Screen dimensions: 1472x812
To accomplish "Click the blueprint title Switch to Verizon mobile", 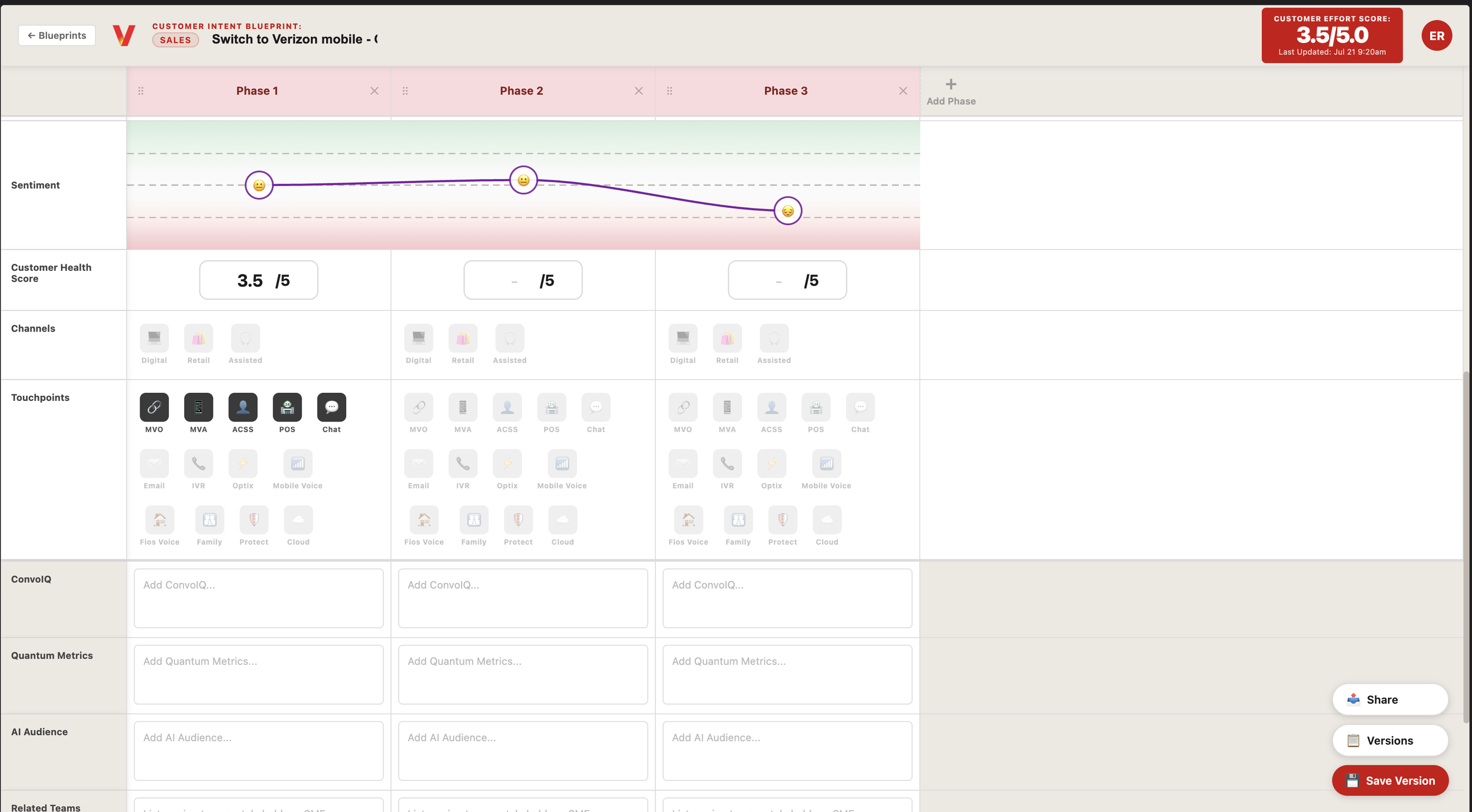I will [x=294, y=39].
